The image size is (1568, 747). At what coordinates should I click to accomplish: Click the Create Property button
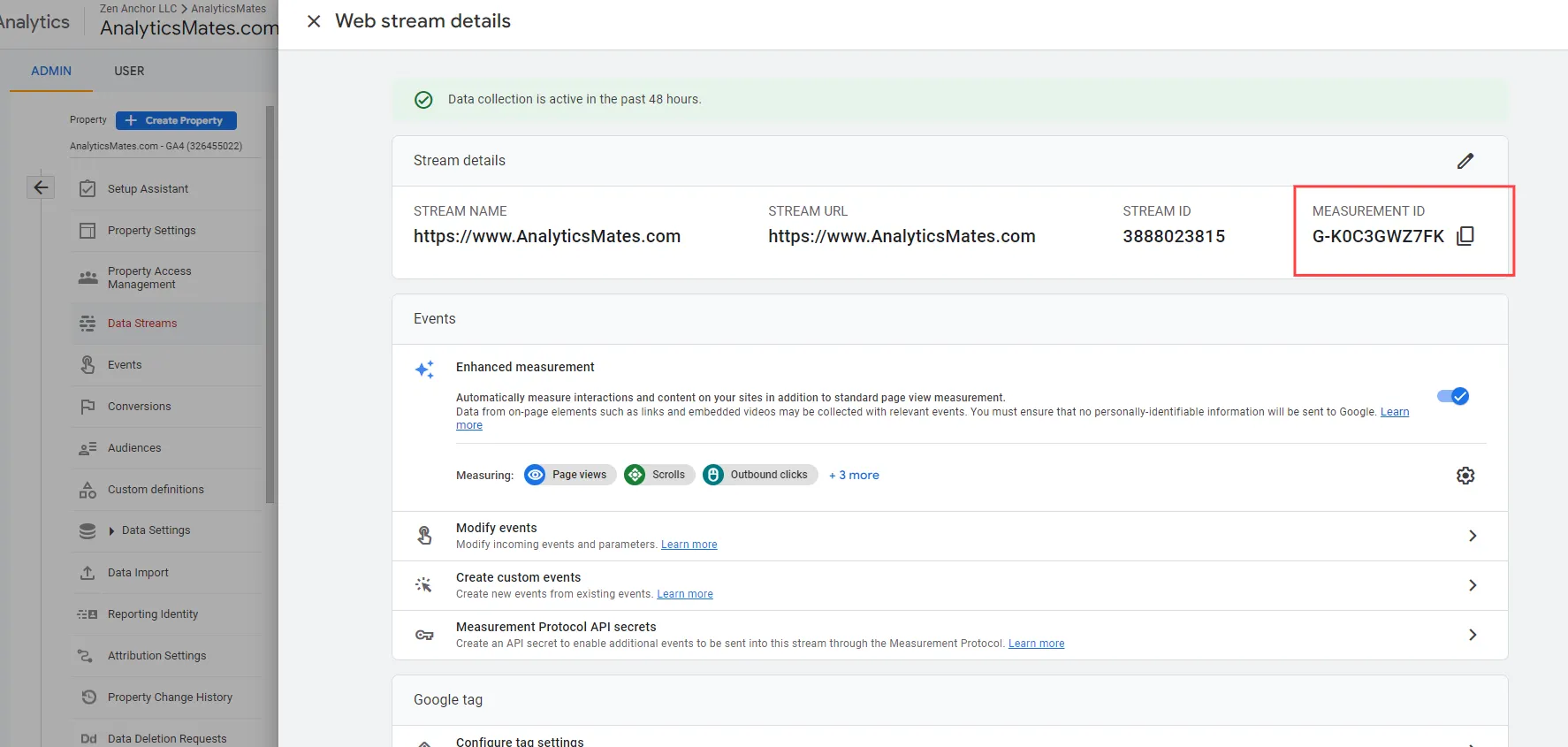point(176,120)
